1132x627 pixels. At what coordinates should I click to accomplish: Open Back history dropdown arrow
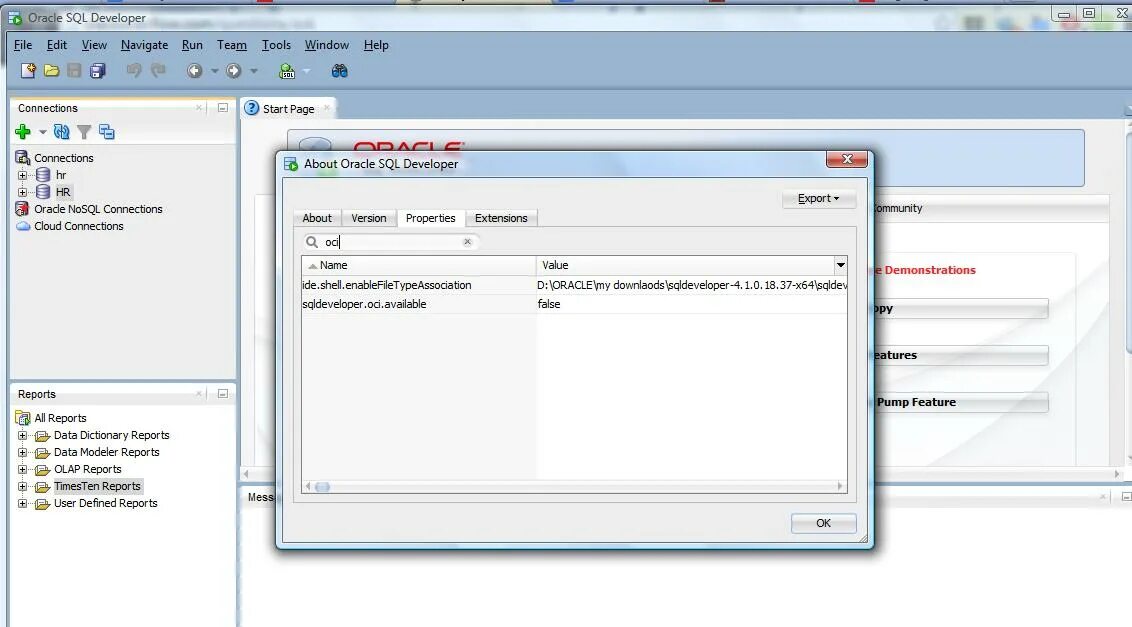214,71
